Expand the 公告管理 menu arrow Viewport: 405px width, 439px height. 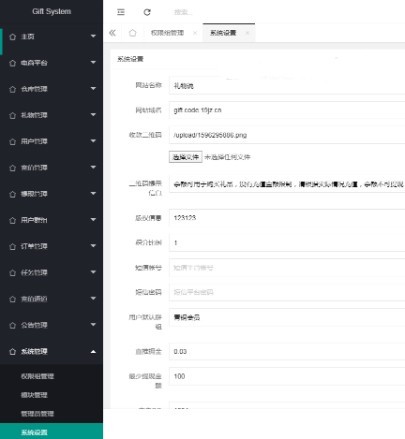pyautogui.click(x=93, y=324)
